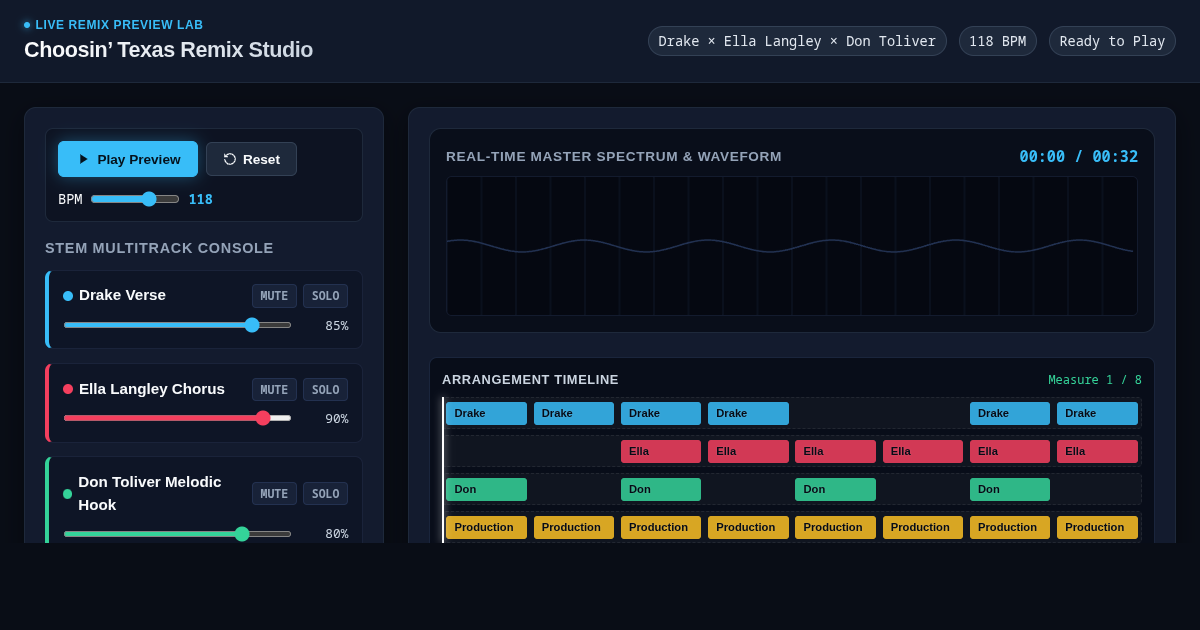Click the master spectrum waveform display
This screenshot has width=1200, height=630.
pos(792,246)
